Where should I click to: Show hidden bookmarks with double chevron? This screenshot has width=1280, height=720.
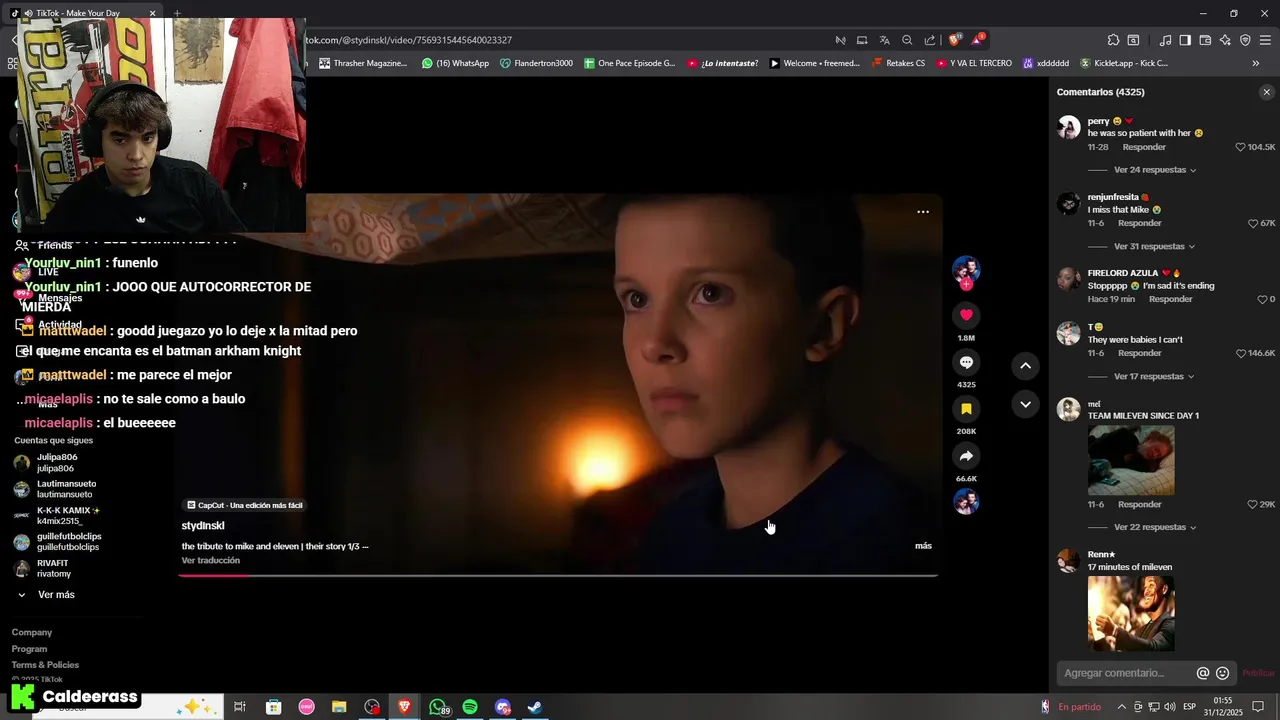pos(1256,63)
